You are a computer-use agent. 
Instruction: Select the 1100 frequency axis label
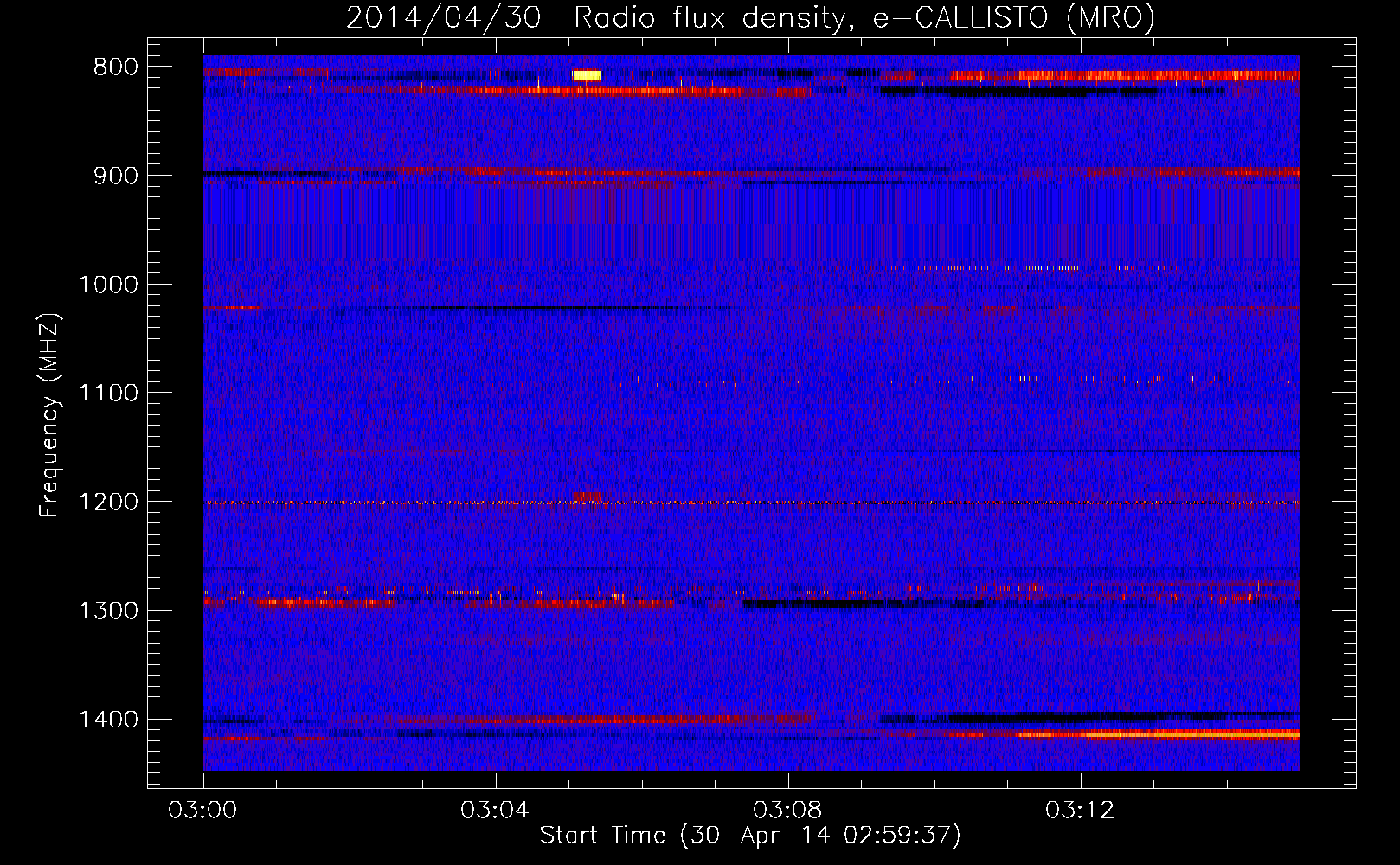point(108,394)
